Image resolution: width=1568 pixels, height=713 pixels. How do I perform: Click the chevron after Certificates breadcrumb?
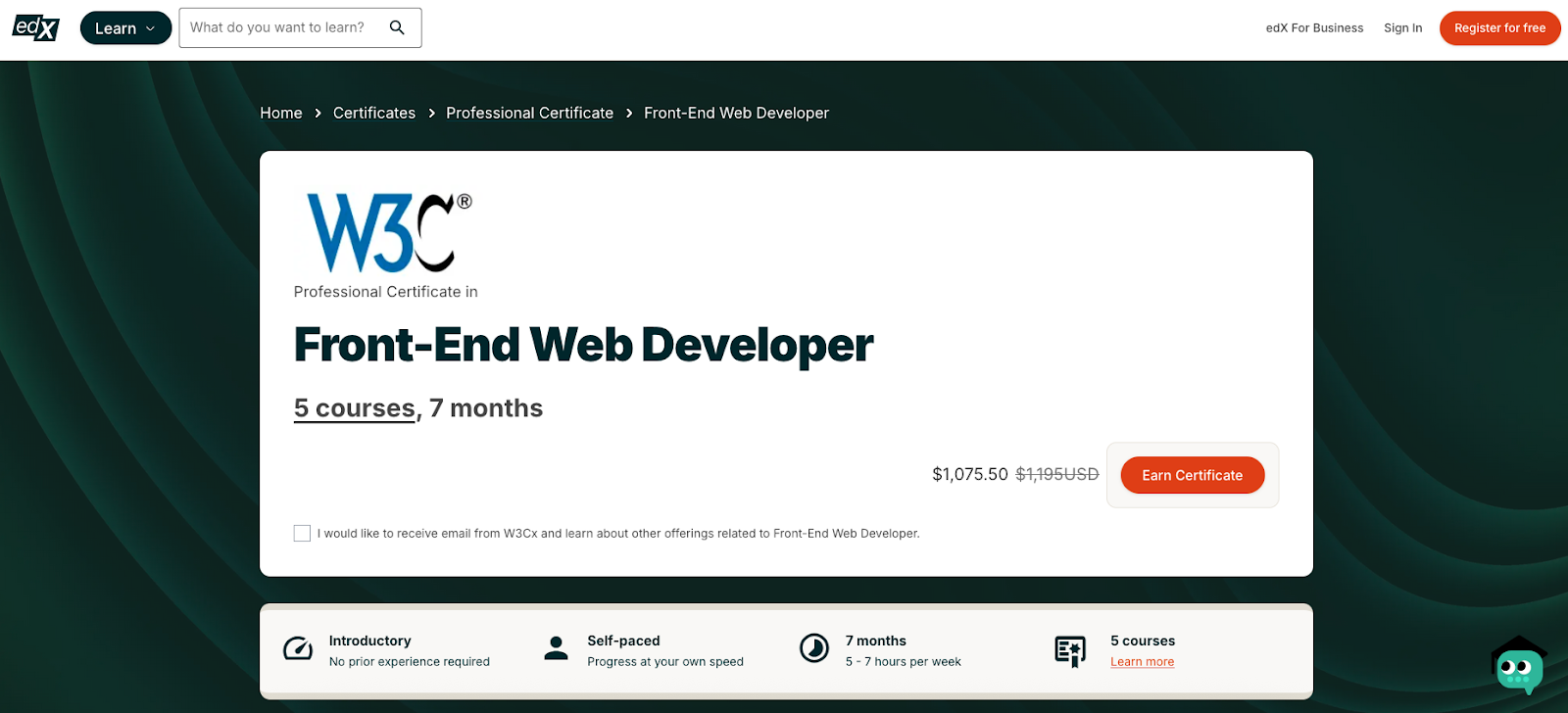click(431, 114)
